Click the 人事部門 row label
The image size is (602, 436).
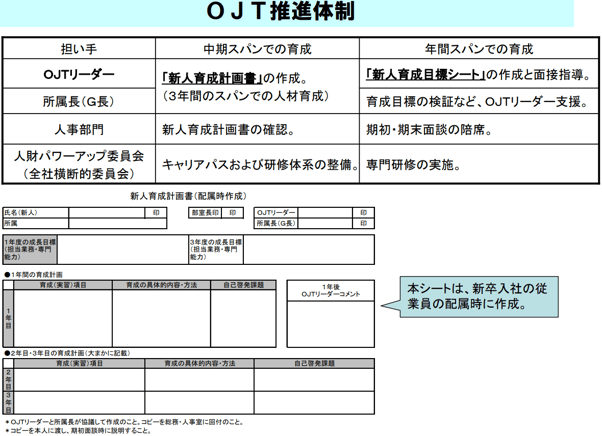[79, 129]
